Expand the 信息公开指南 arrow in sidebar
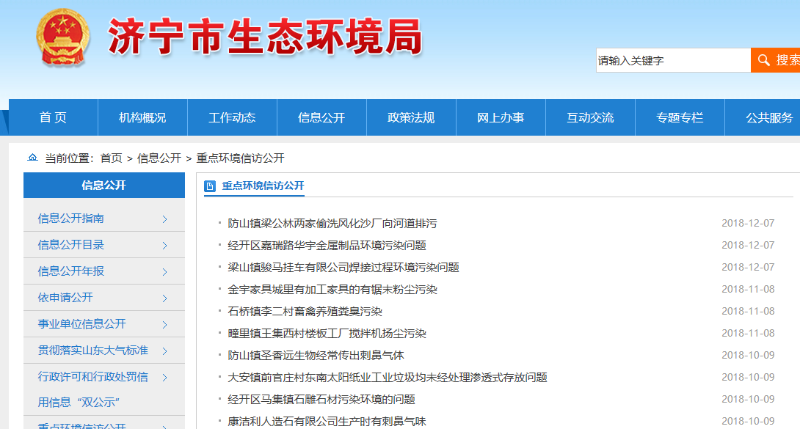The height and width of the screenshot is (429, 800). click(164, 219)
